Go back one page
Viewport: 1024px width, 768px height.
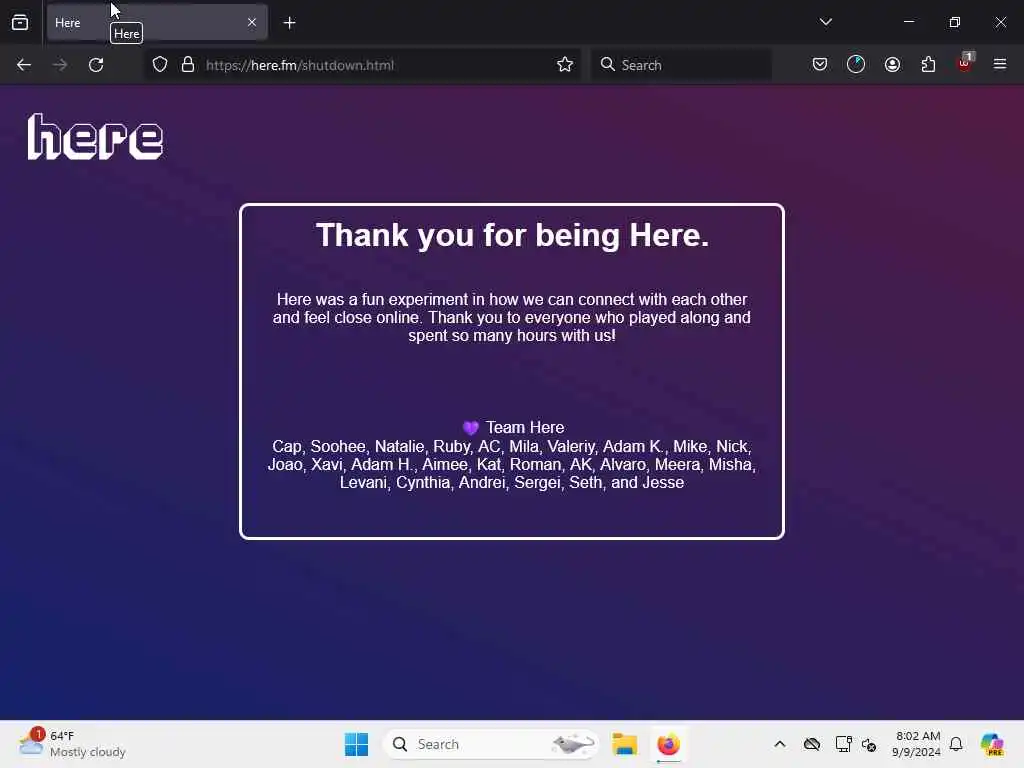[x=24, y=65]
